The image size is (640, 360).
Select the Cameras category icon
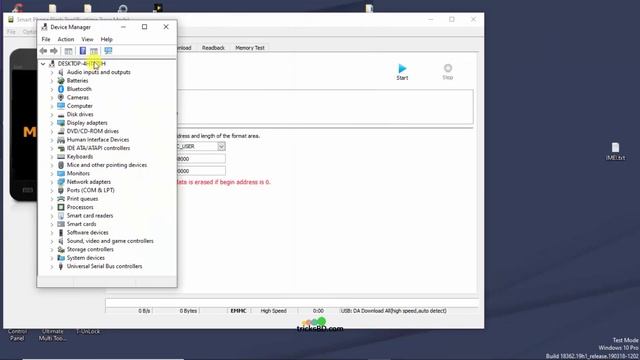(61, 97)
